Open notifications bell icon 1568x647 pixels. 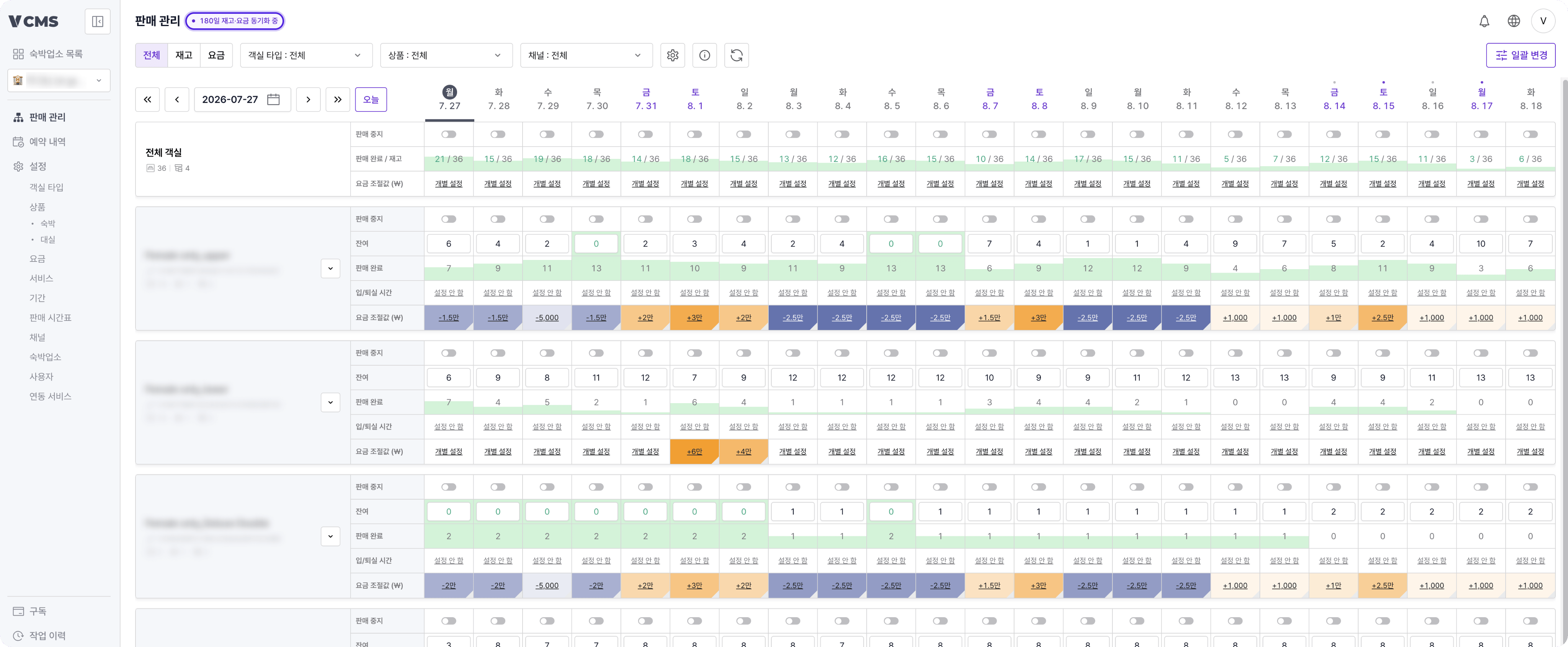(1484, 21)
